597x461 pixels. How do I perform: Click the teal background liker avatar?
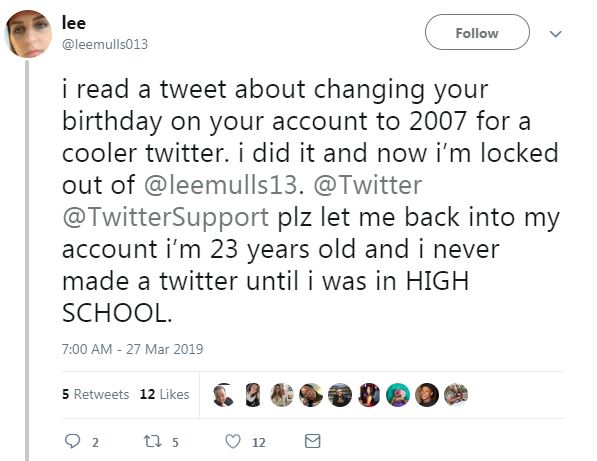[x=398, y=395]
